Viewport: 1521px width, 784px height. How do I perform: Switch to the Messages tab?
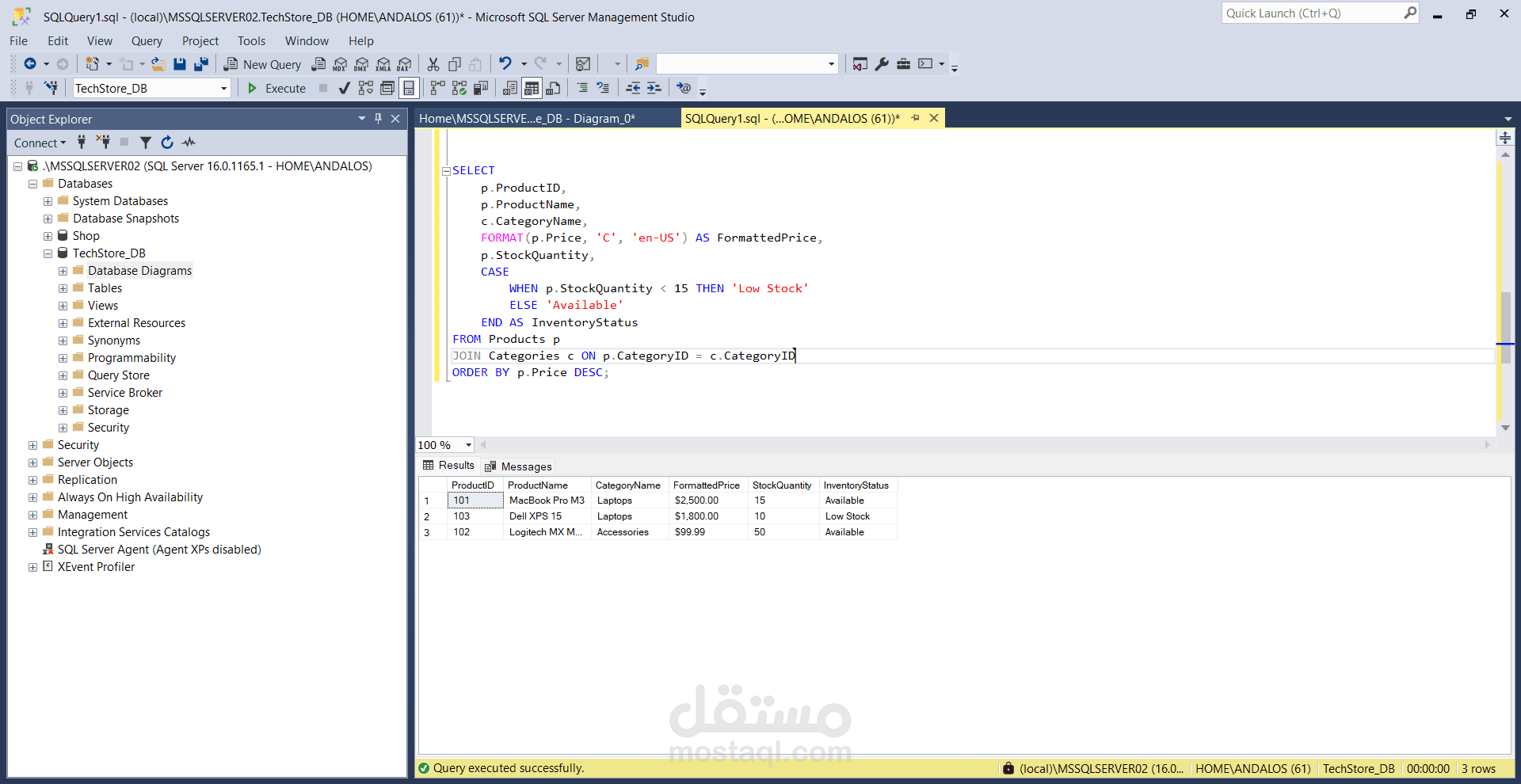pyautogui.click(x=518, y=466)
